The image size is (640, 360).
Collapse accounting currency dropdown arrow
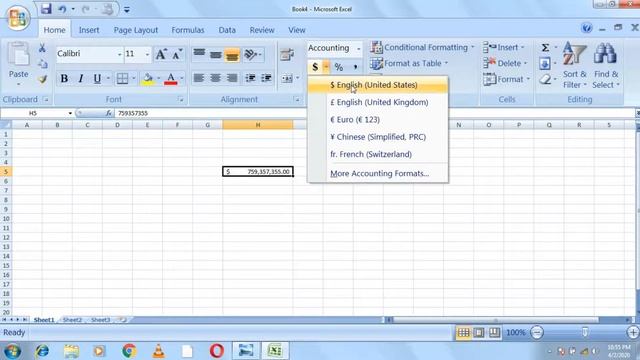point(326,67)
